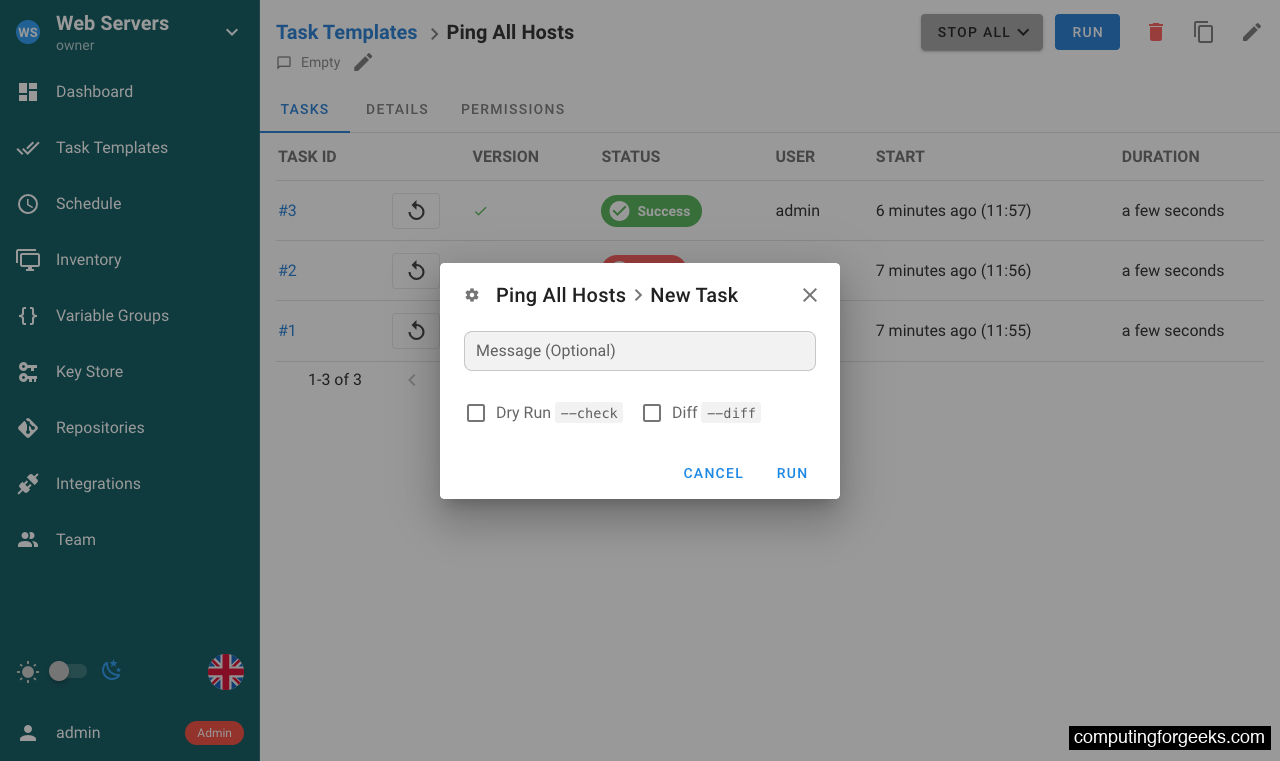
Task: Open the Details tab
Action: click(397, 109)
